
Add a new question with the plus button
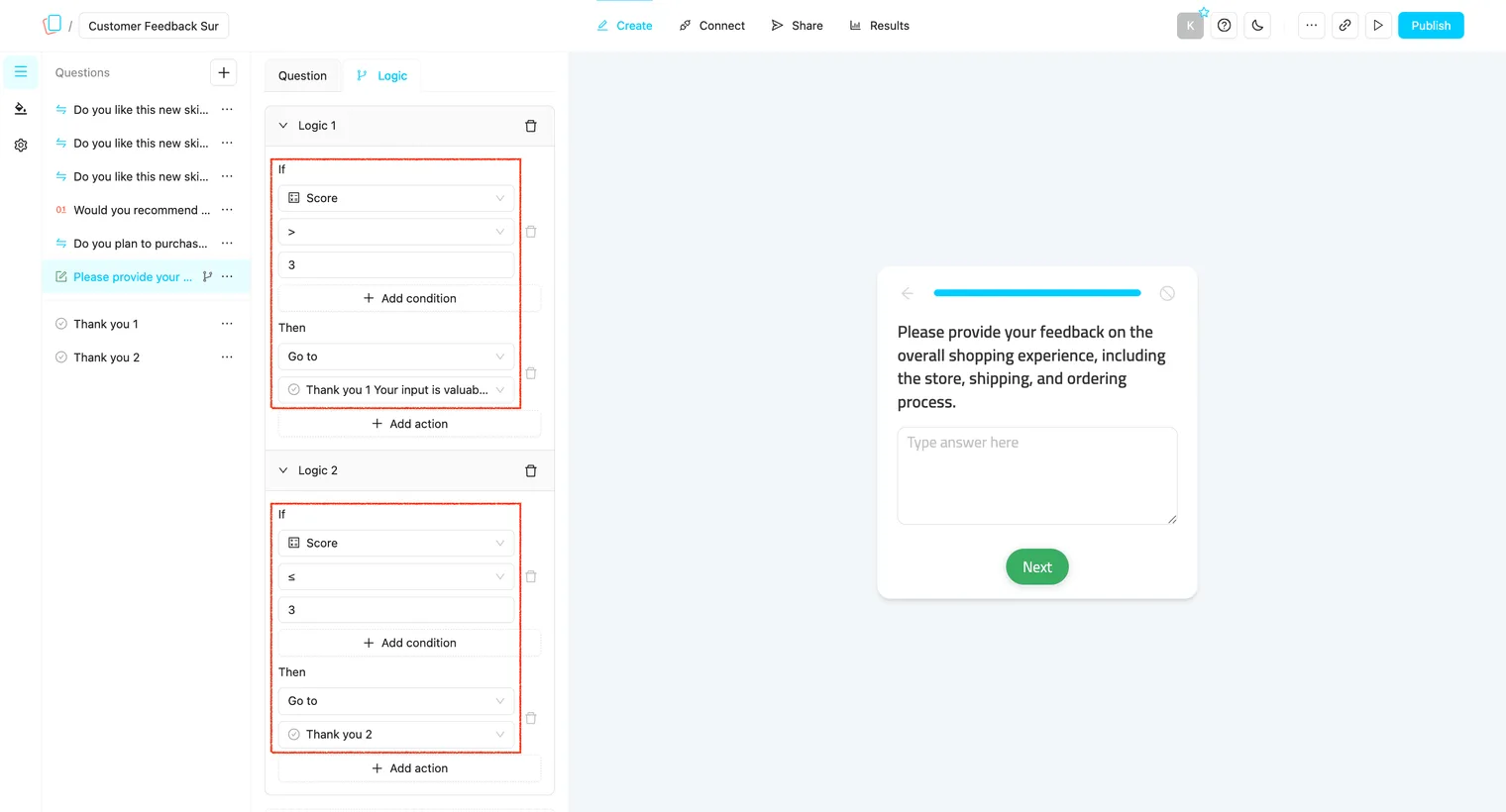(x=224, y=72)
